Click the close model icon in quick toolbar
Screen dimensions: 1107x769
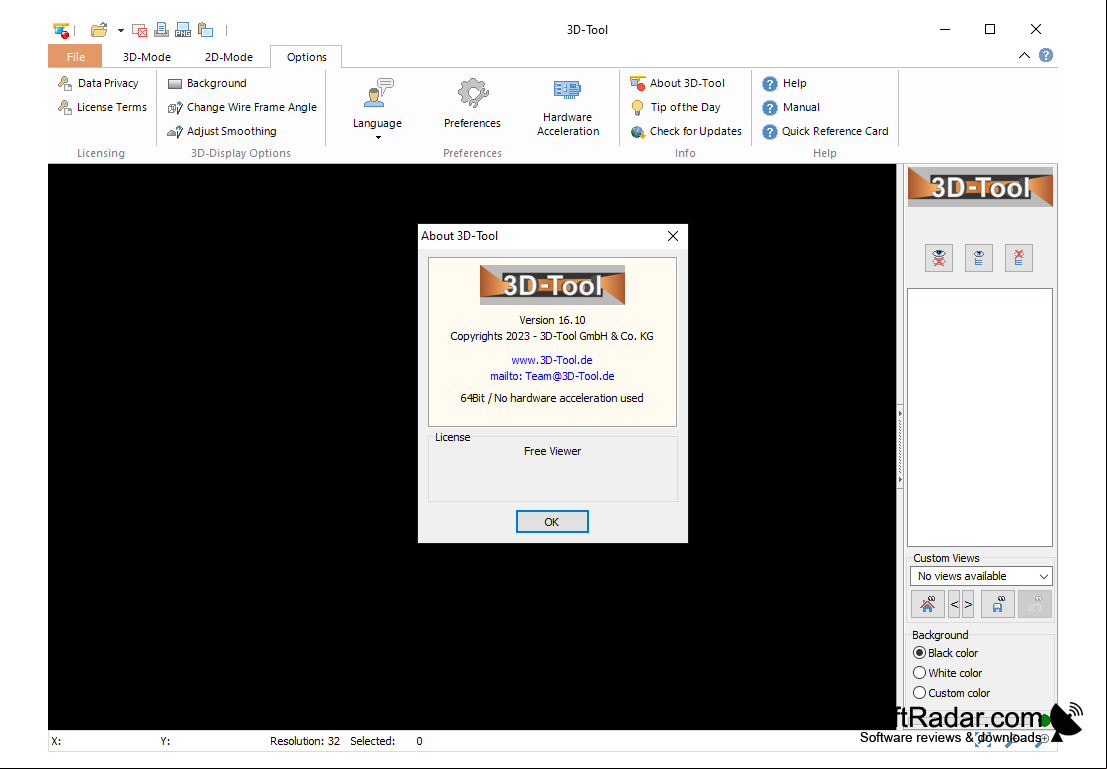140,30
